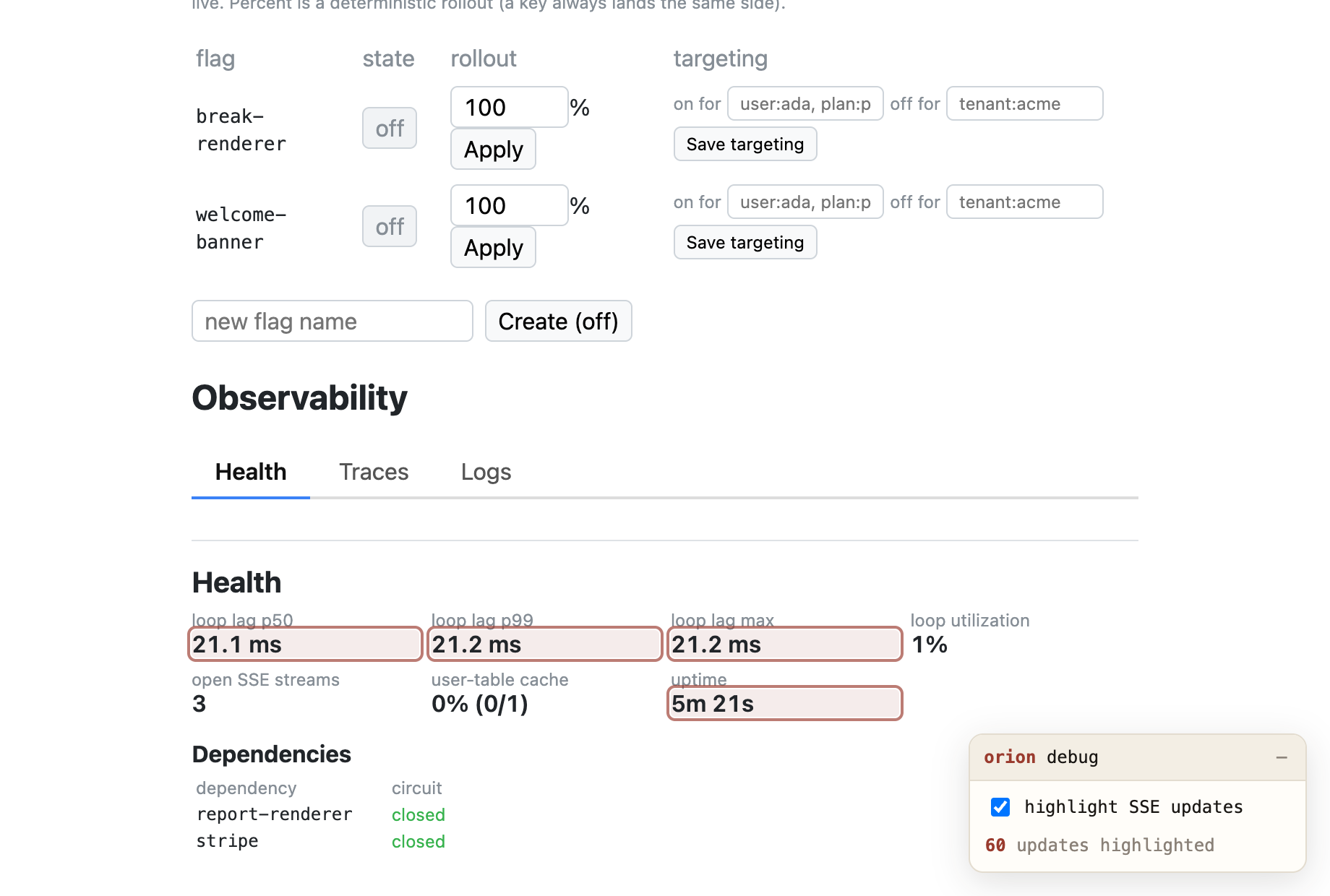Toggle the welcome-banner flag state off button
The width and height of the screenshot is (1330, 896).
(390, 226)
